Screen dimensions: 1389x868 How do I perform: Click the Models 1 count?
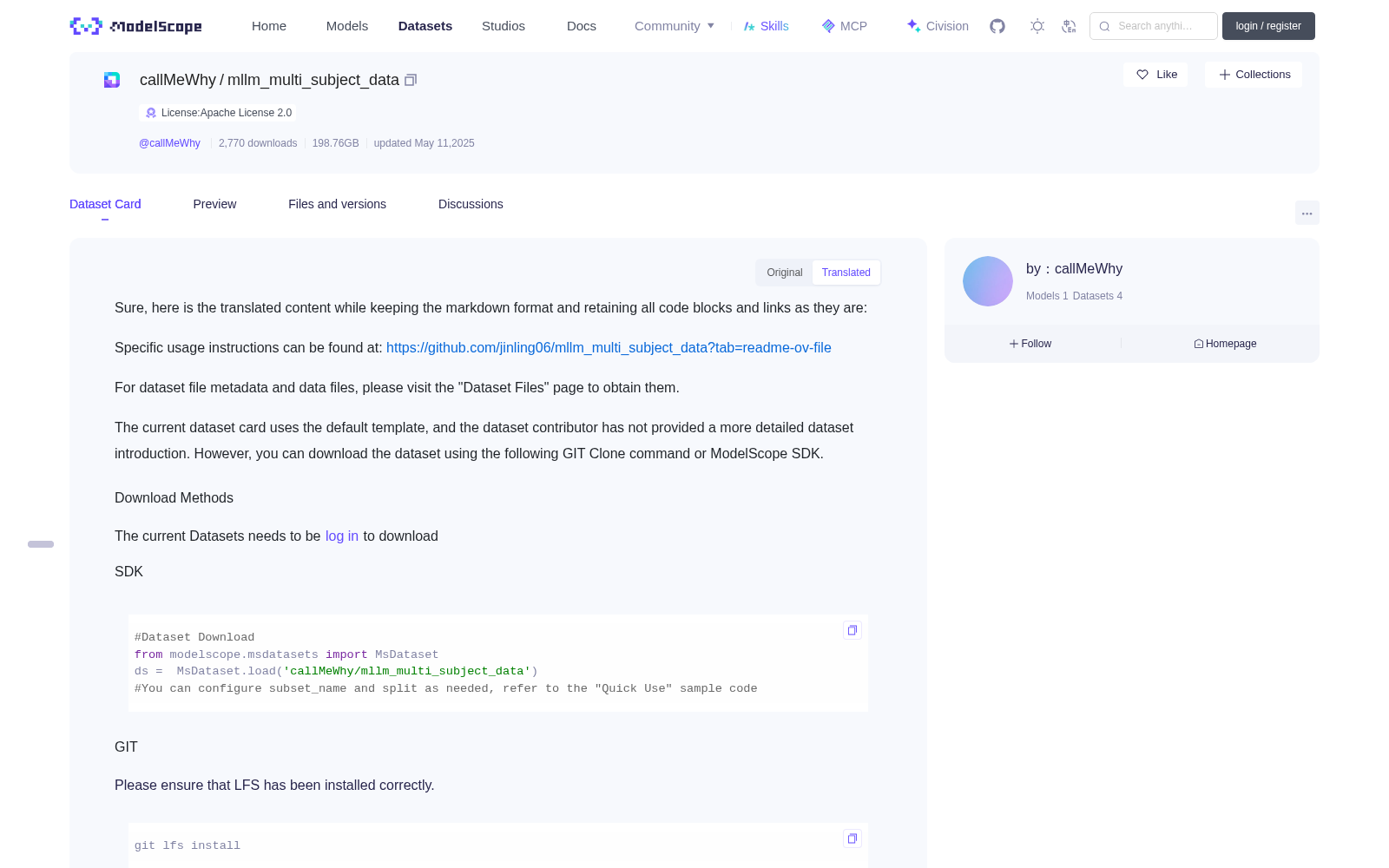[1047, 296]
